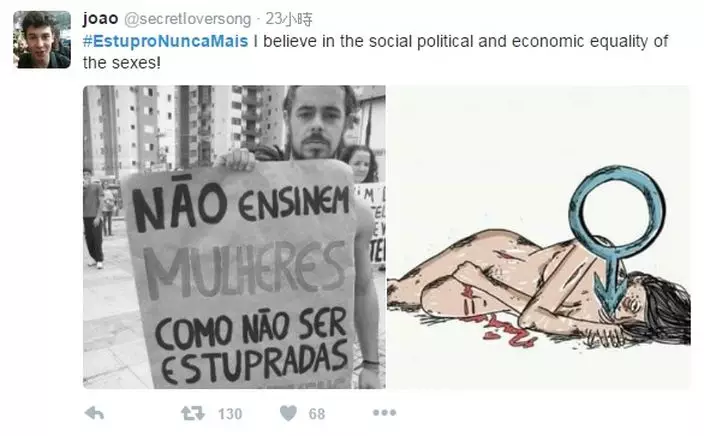Open the more options ellipsis menu
Screen dimensions: 704x436
coord(384,413)
